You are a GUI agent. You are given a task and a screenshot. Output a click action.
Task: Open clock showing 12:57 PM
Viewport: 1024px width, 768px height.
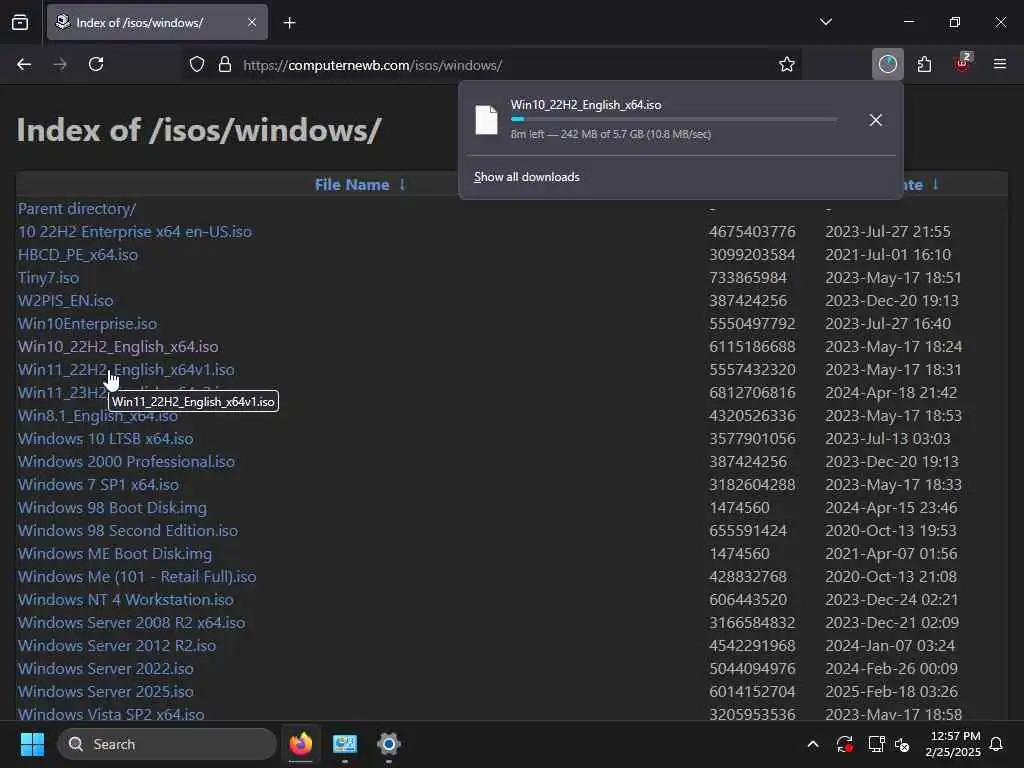tap(953, 744)
